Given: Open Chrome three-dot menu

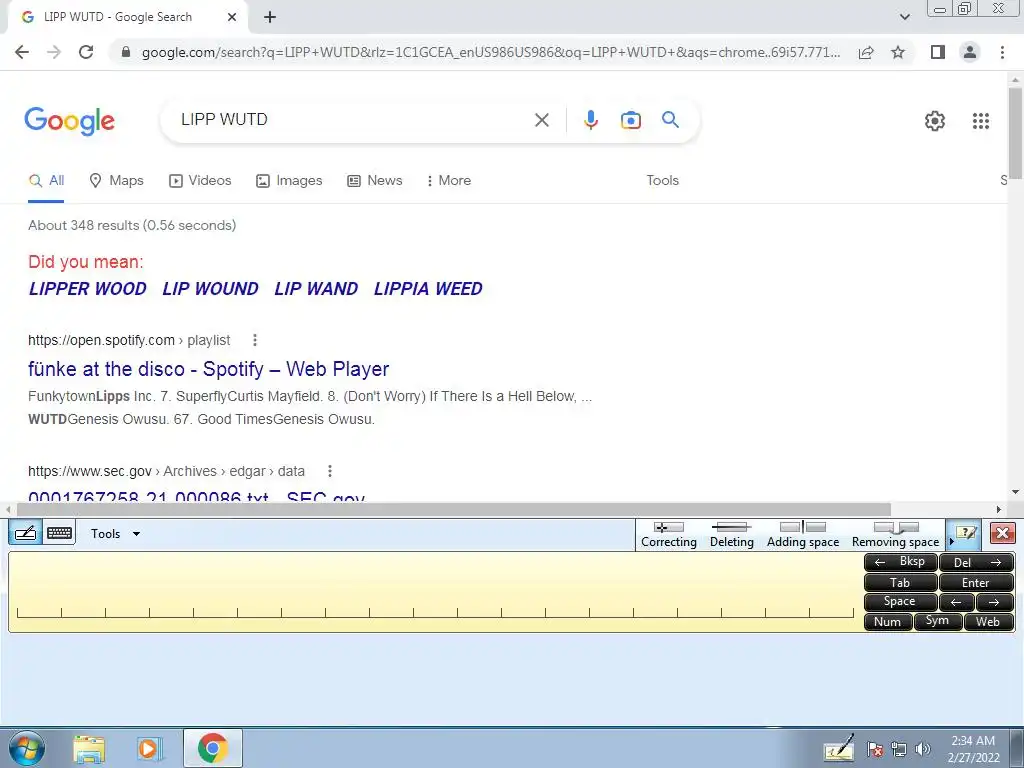Looking at the screenshot, I should [1002, 52].
